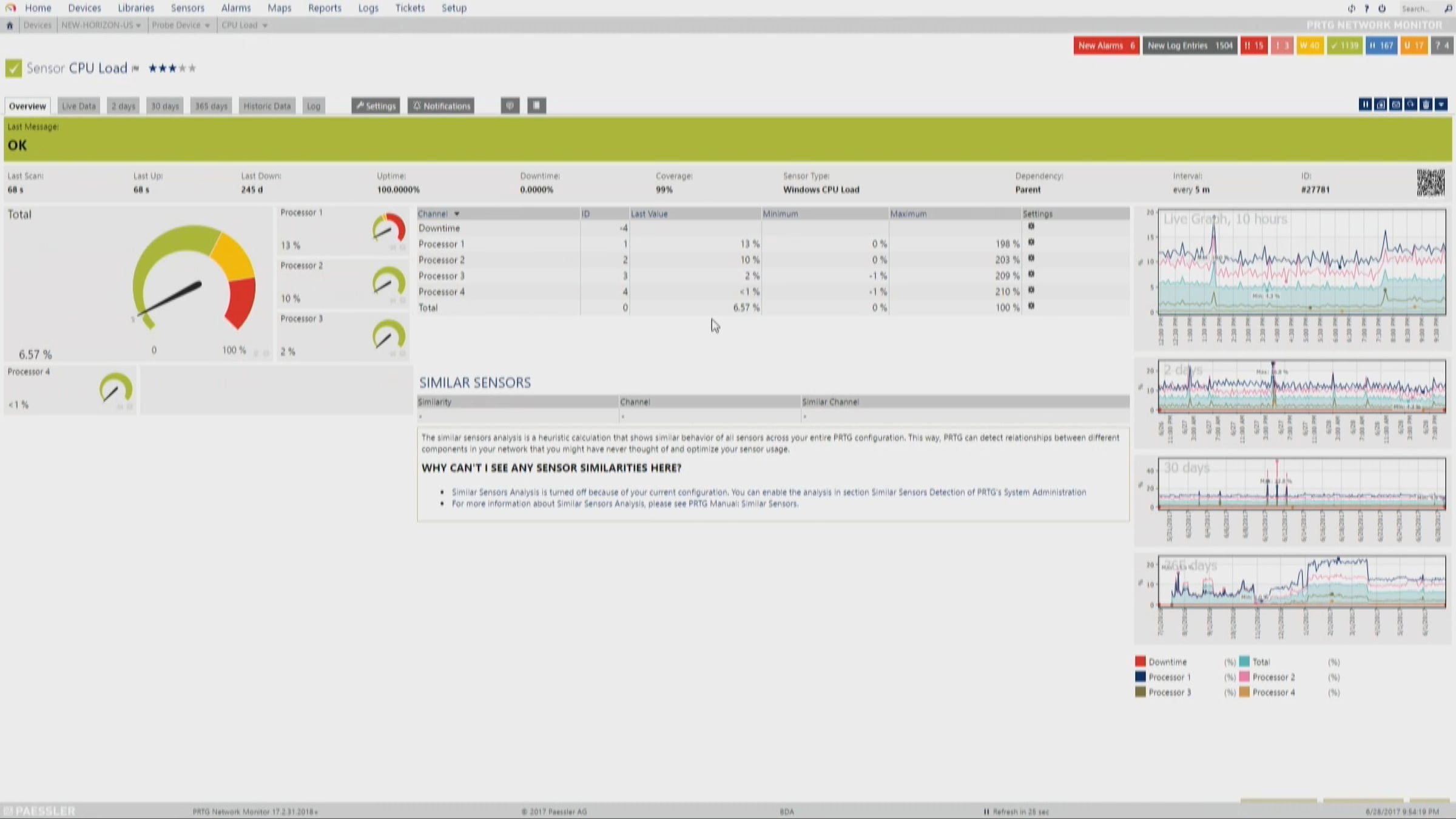
Task: Expand the CPU Load breadcrumb dropdown
Action: [265, 25]
